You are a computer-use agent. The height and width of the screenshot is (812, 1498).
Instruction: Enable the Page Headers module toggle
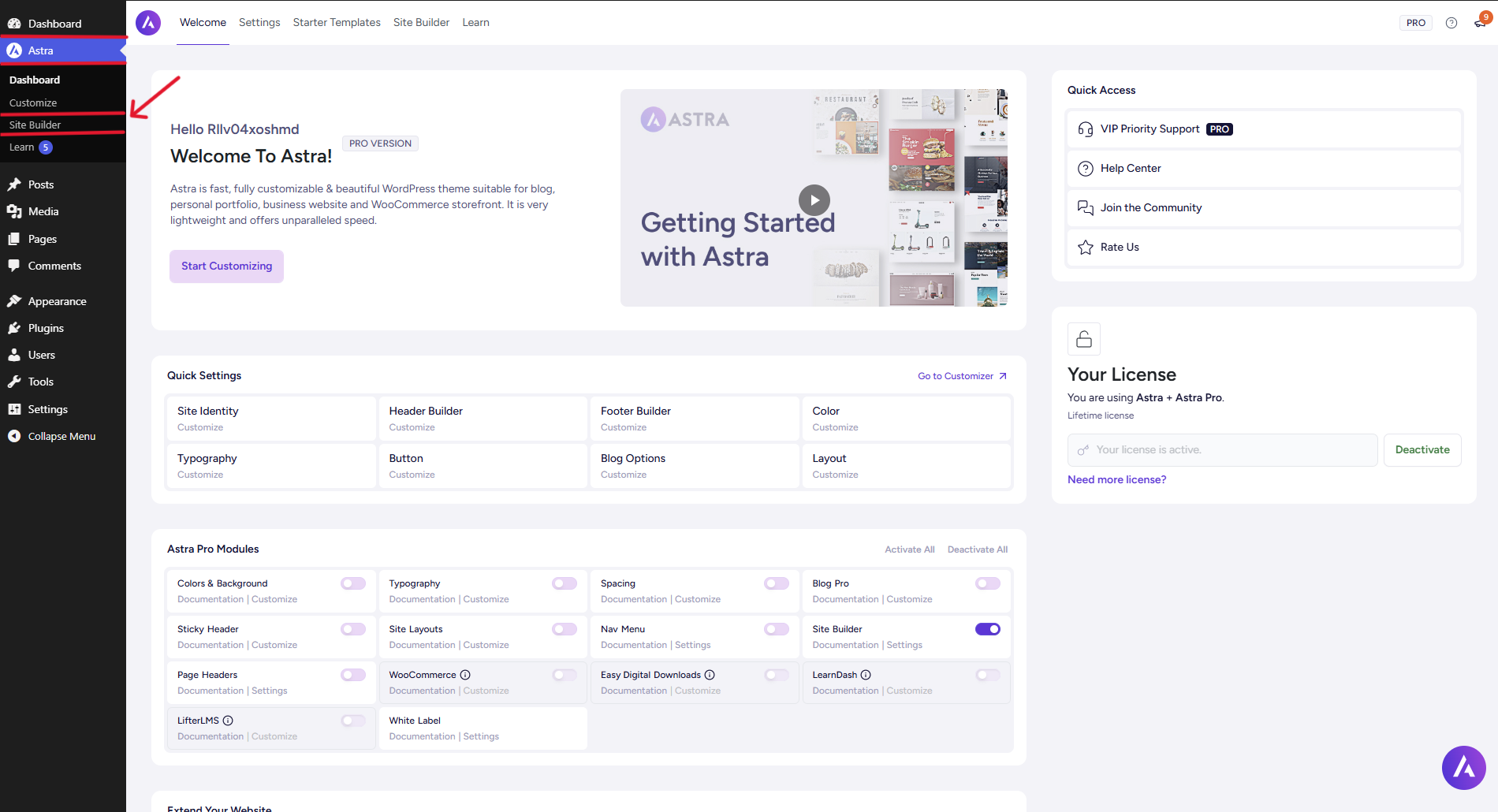[353, 675]
